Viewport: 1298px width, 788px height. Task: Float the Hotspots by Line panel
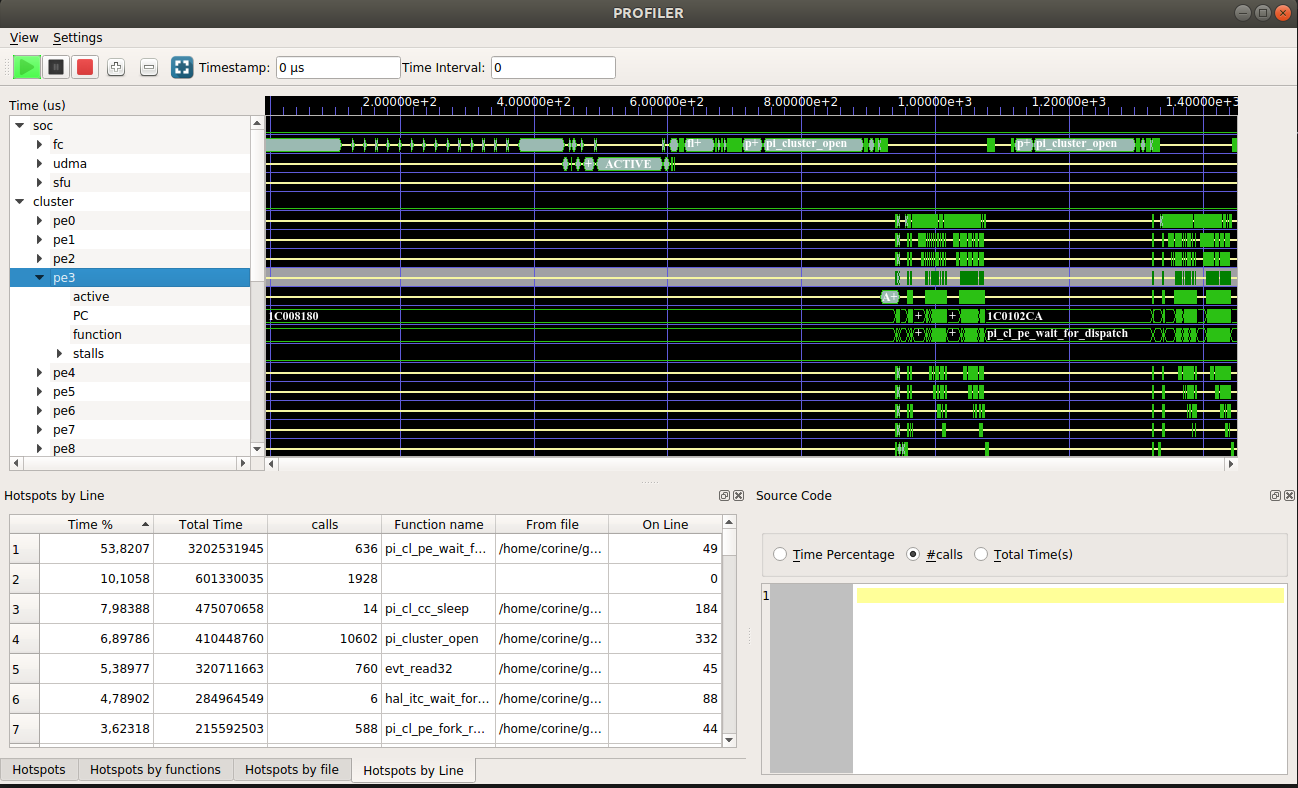click(x=724, y=496)
